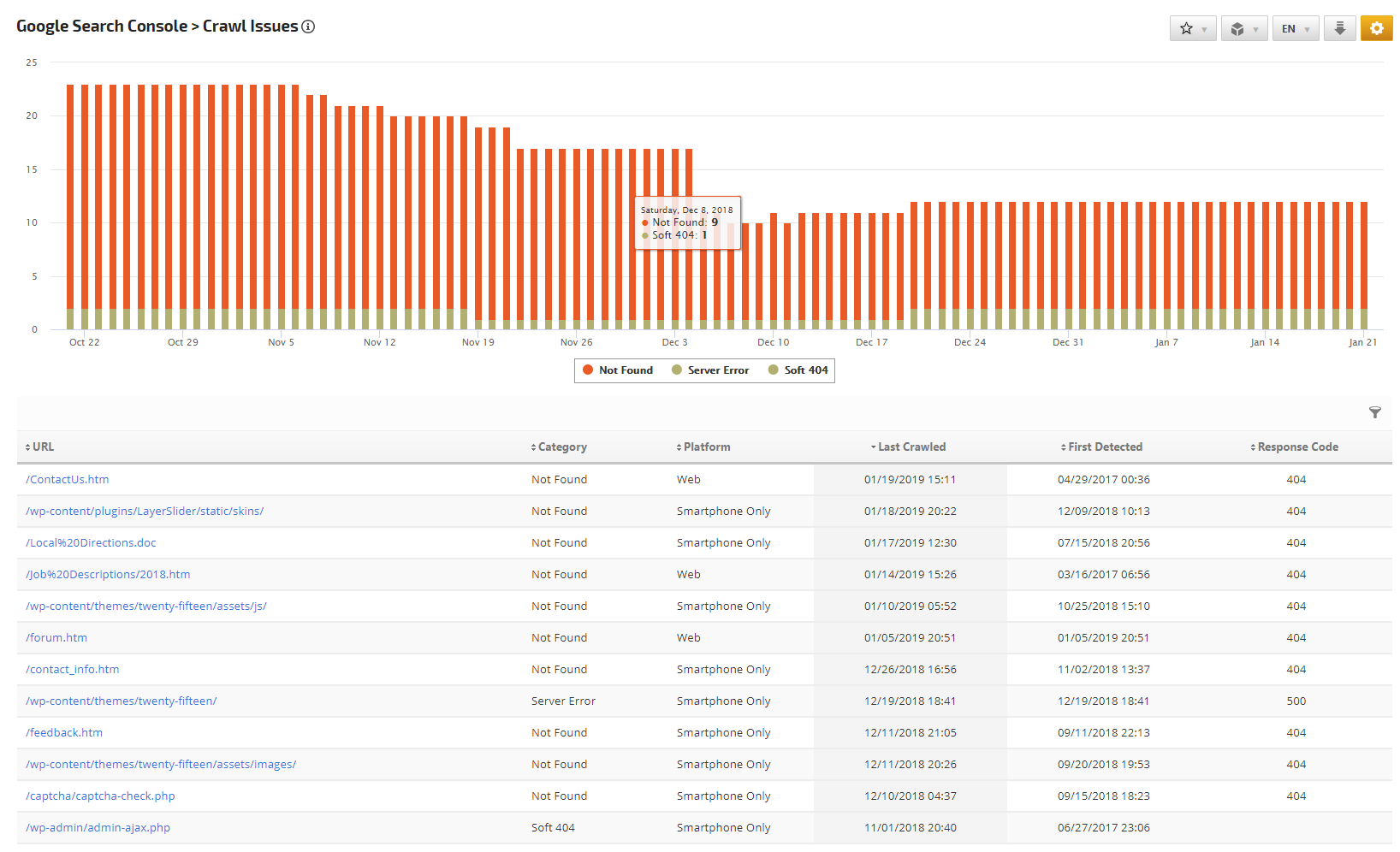Screen dimensions: 1400x852
Task: Sort by Response Code column header
Action: pyautogui.click(x=1296, y=447)
